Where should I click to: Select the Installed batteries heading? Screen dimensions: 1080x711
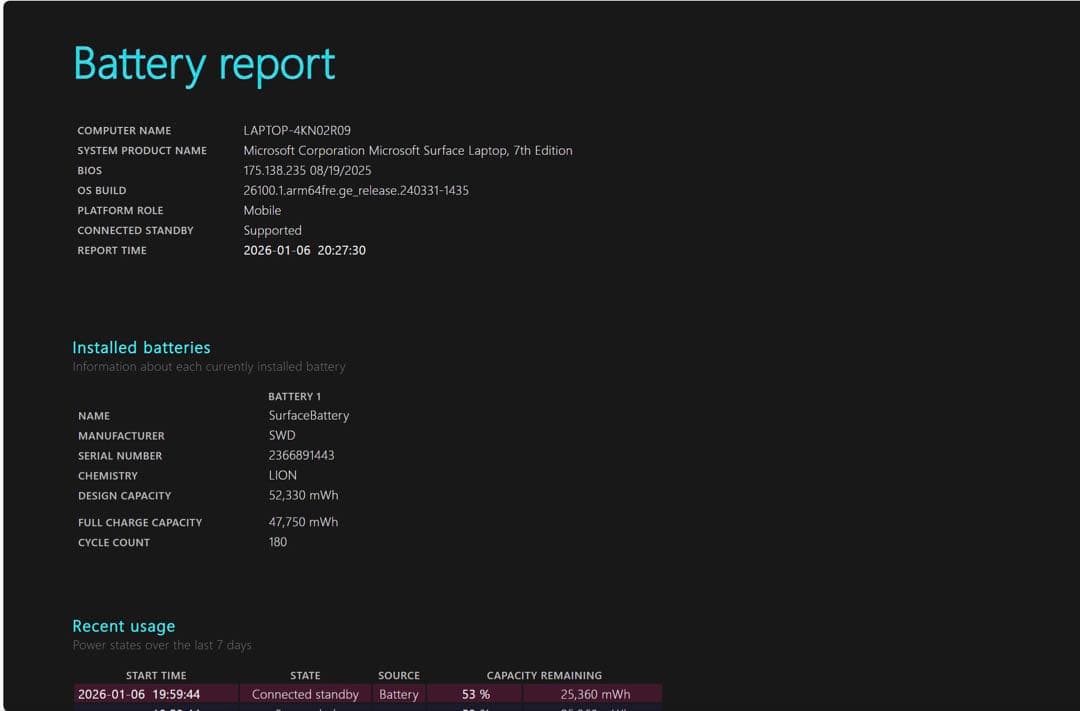140,347
